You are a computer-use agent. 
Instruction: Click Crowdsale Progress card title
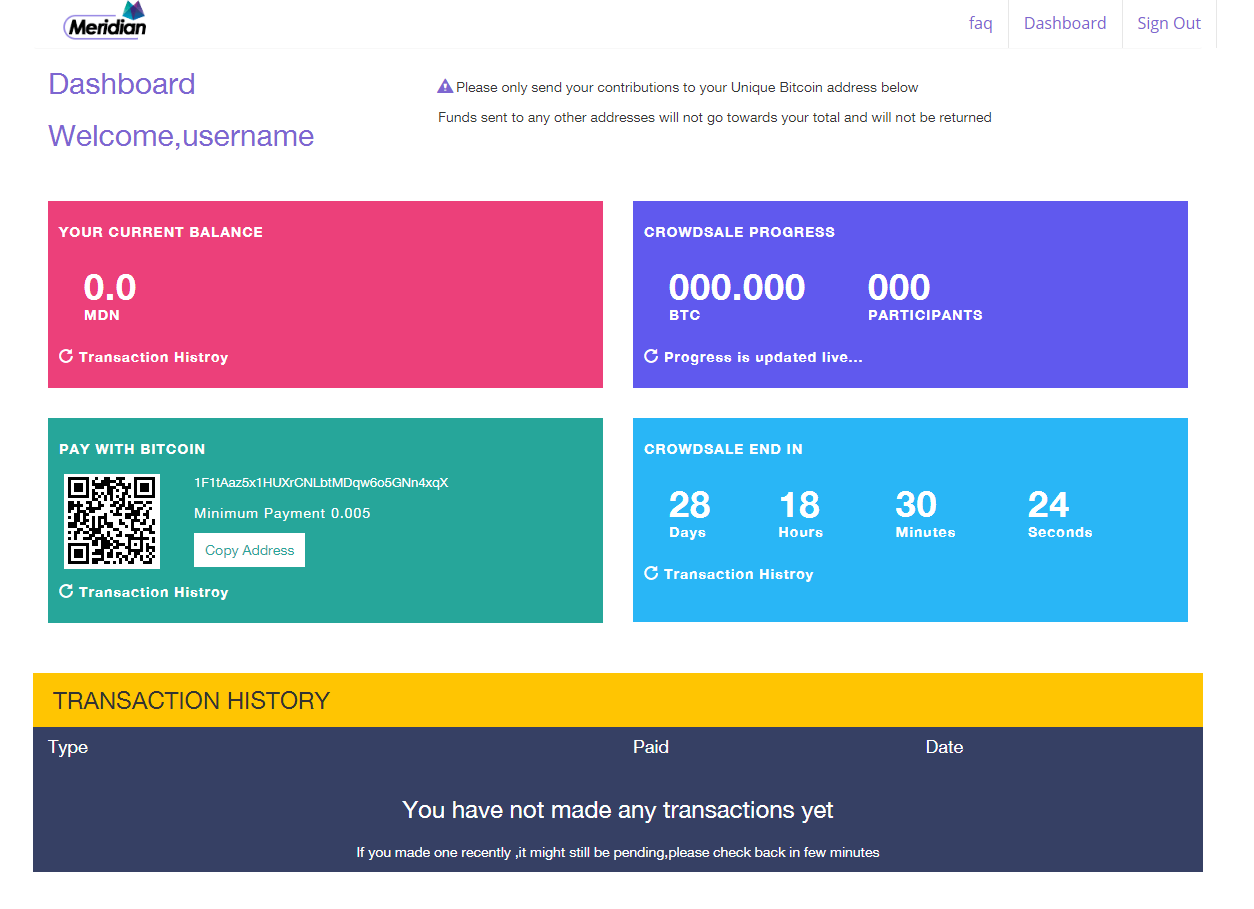click(x=739, y=232)
